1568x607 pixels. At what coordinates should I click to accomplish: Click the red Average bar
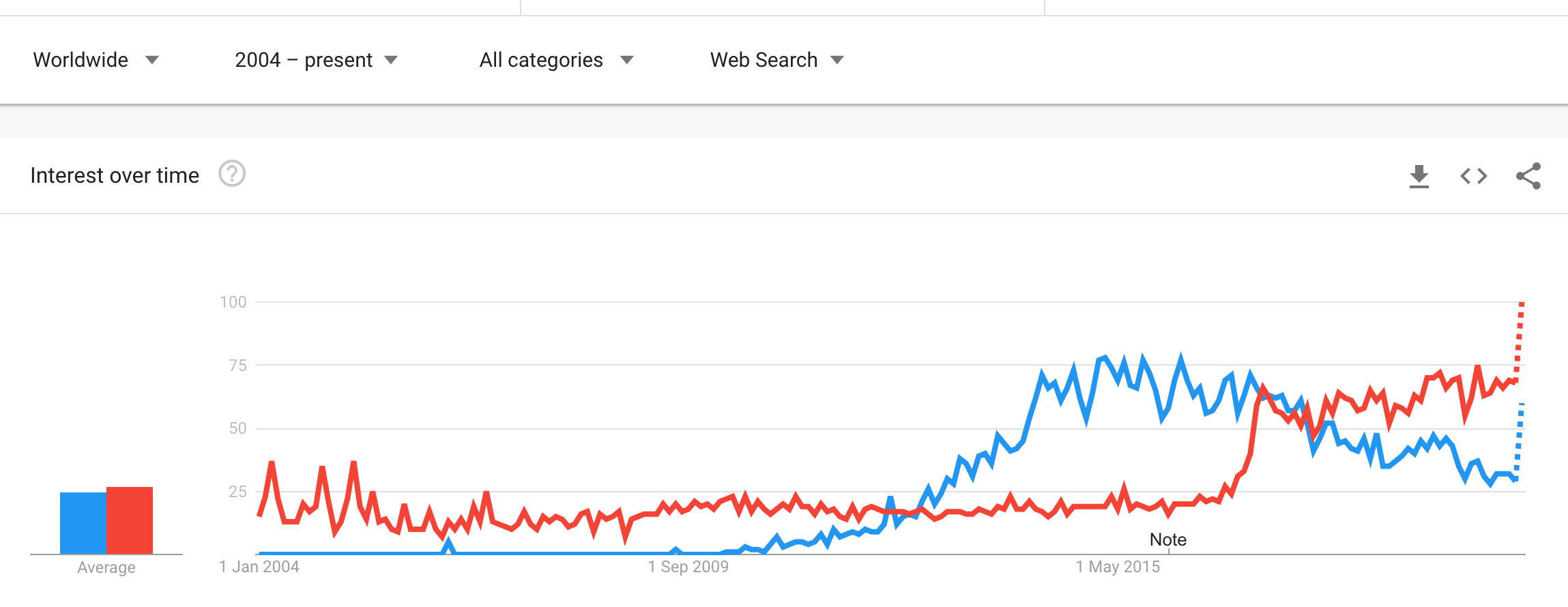pos(130,520)
